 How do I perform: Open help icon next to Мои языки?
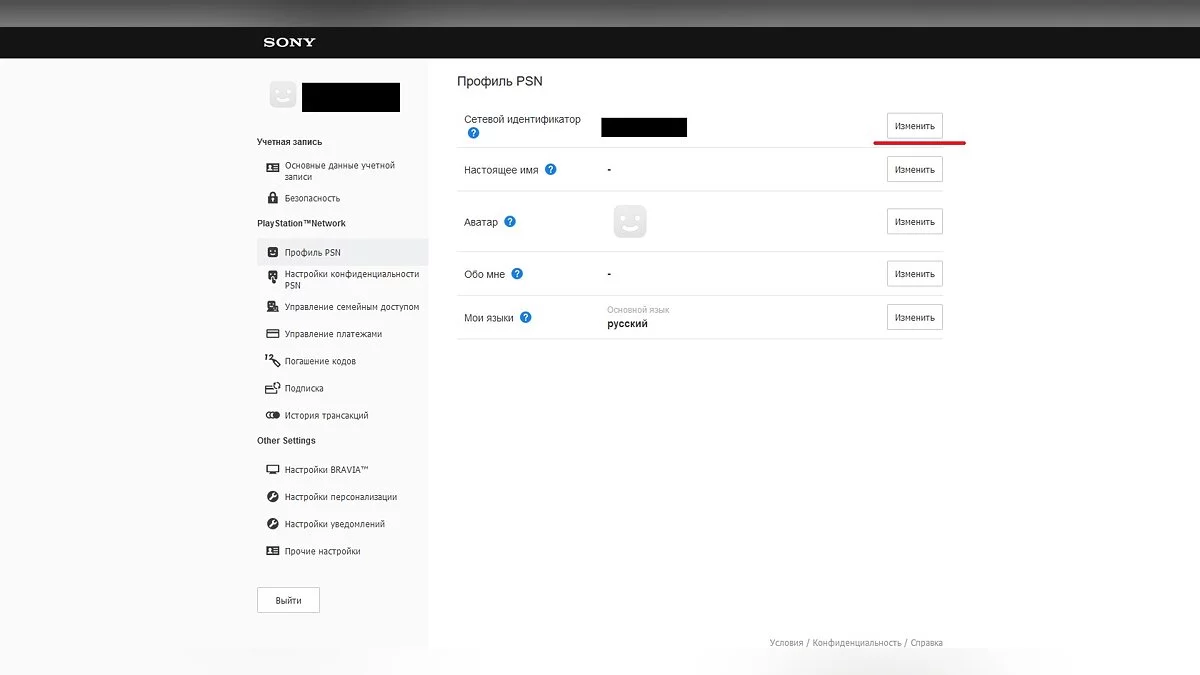click(526, 317)
